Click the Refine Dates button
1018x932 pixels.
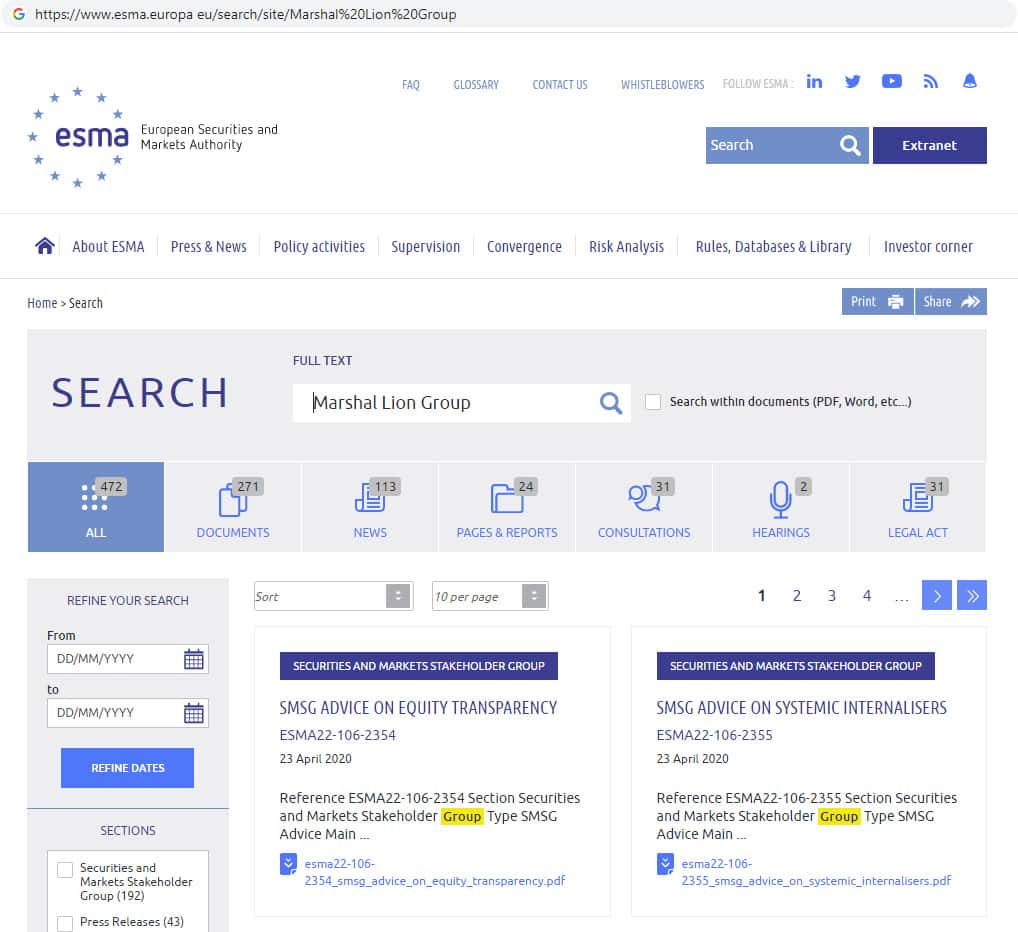click(x=127, y=768)
